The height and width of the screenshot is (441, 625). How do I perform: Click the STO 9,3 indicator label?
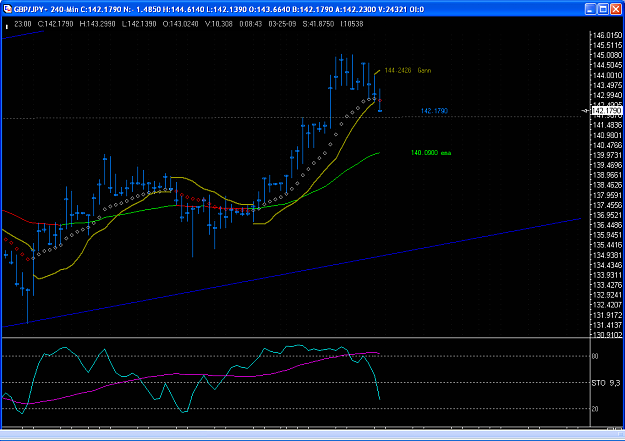pos(606,383)
